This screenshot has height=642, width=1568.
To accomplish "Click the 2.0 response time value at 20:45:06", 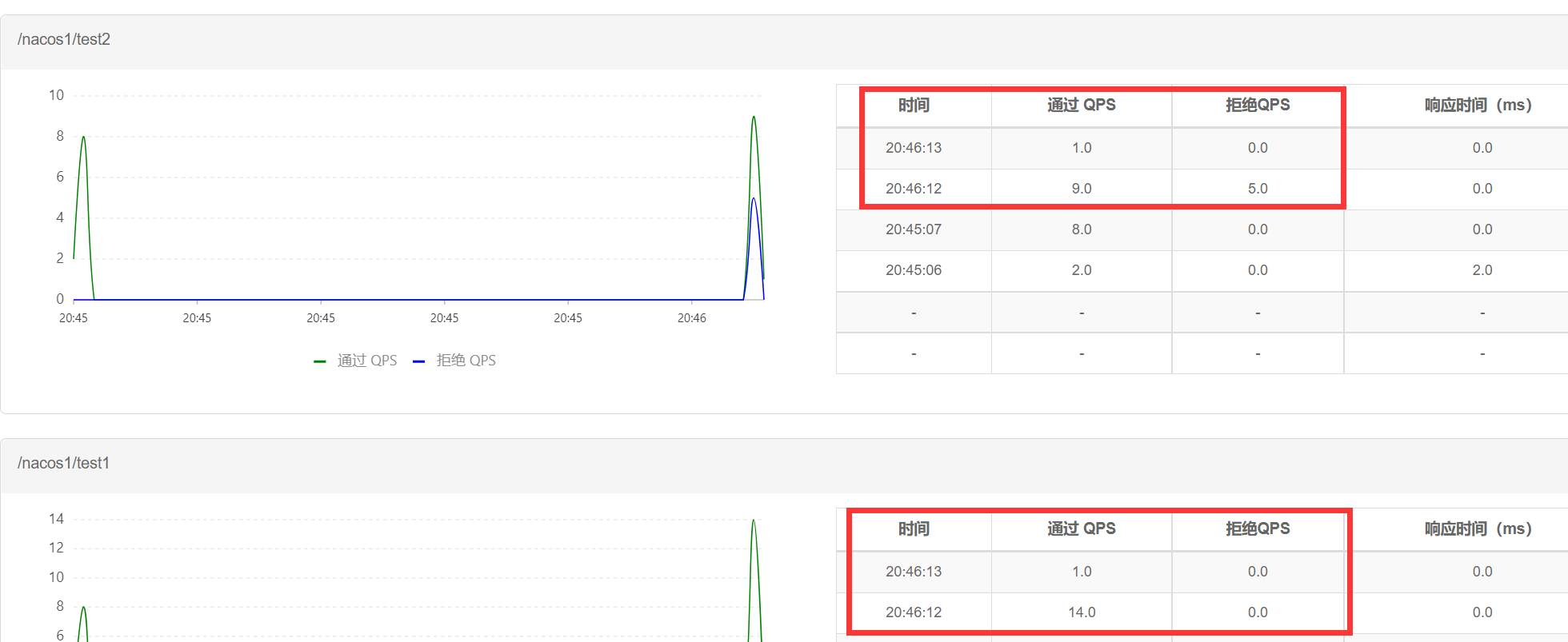I will coord(1482,270).
